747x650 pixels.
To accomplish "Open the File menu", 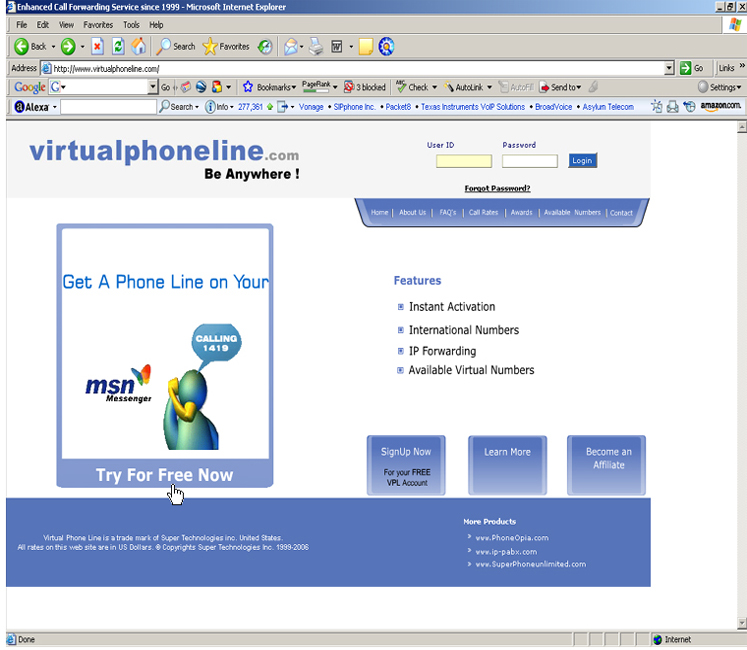I will click(21, 25).
